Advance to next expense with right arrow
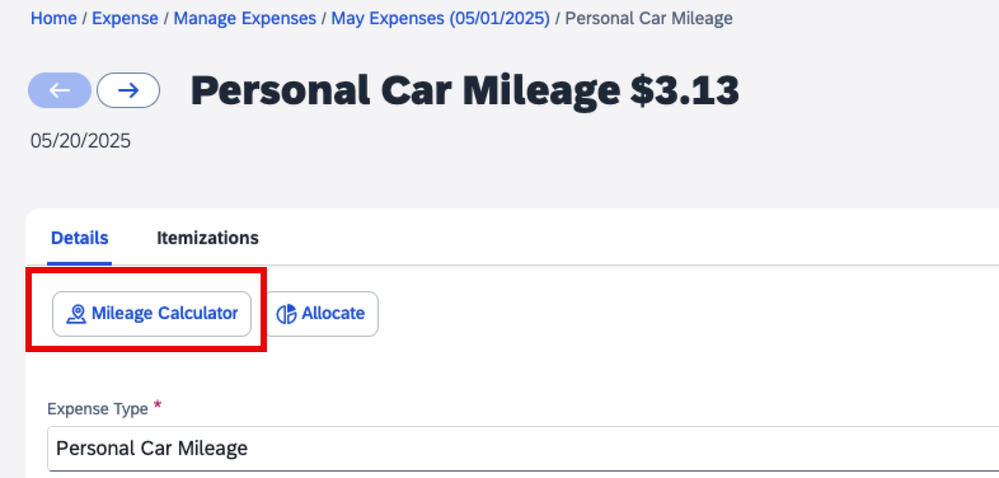Viewport: 999px width, 478px height. [128, 91]
